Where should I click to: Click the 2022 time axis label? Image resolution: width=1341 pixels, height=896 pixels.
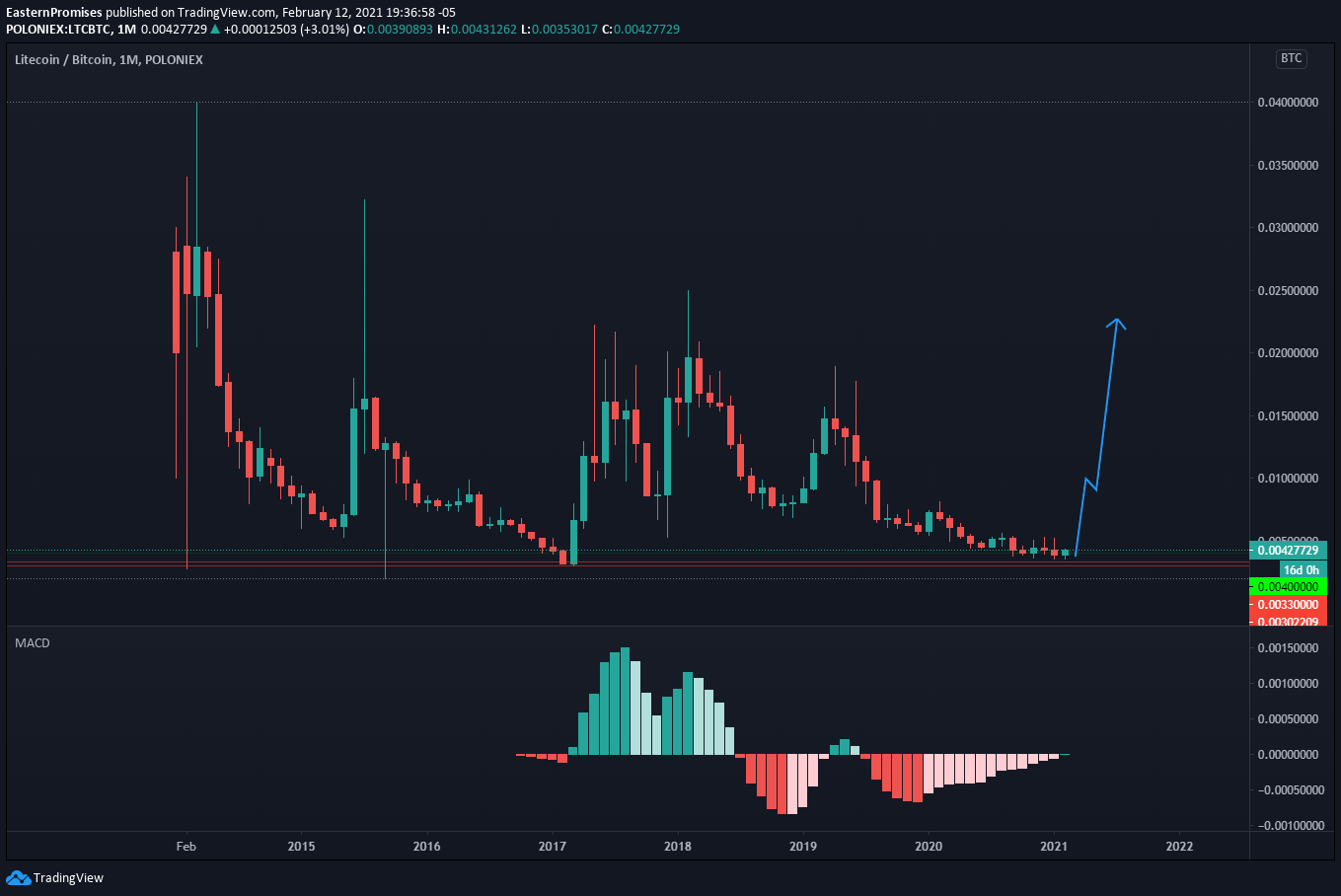click(x=1179, y=847)
